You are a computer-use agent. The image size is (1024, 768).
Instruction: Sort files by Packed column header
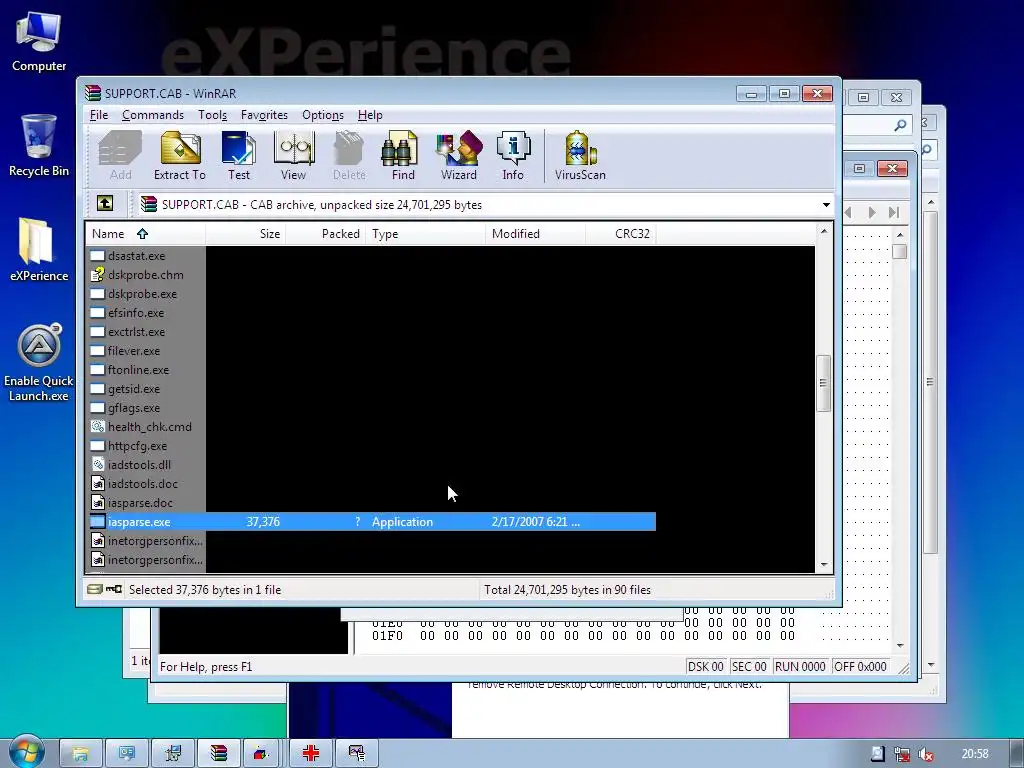326,234
